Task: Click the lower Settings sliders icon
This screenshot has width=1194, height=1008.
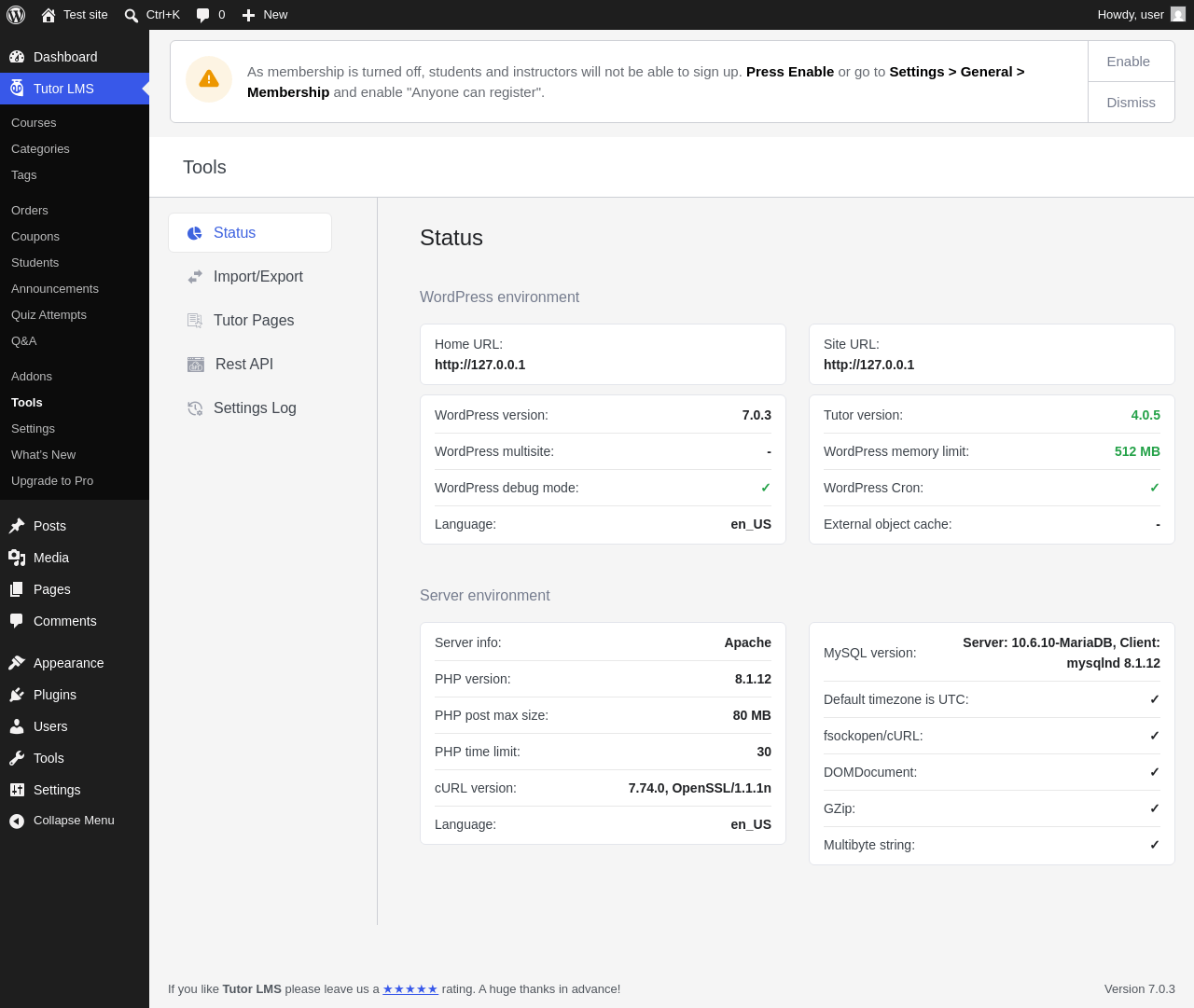Action: click(x=17, y=790)
